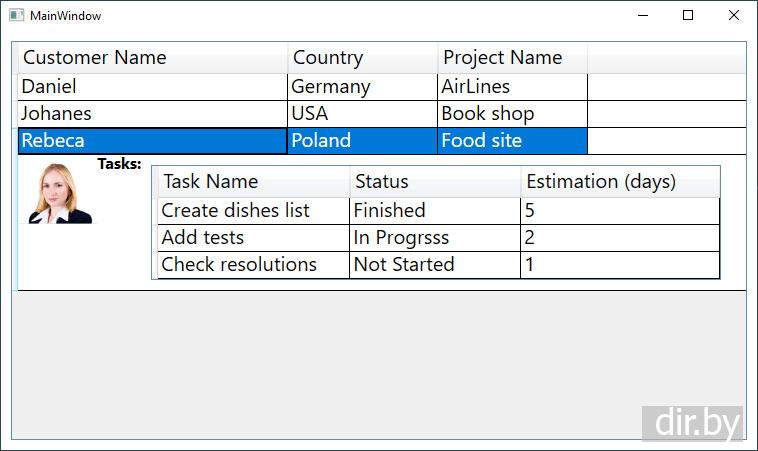The image size is (758, 451).
Task: Click the USA country cell
Action: point(362,114)
